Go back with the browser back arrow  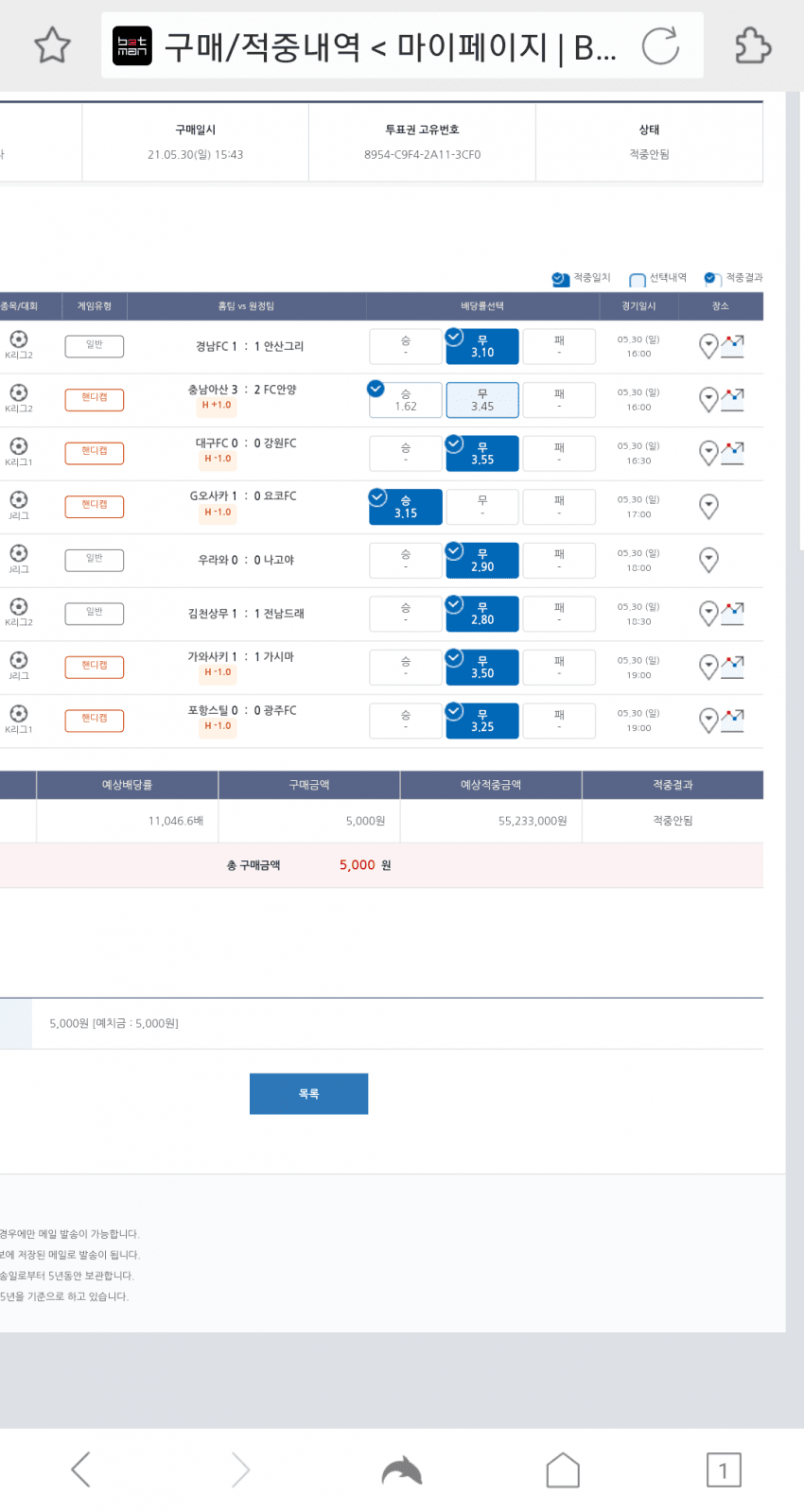pyautogui.click(x=81, y=1469)
